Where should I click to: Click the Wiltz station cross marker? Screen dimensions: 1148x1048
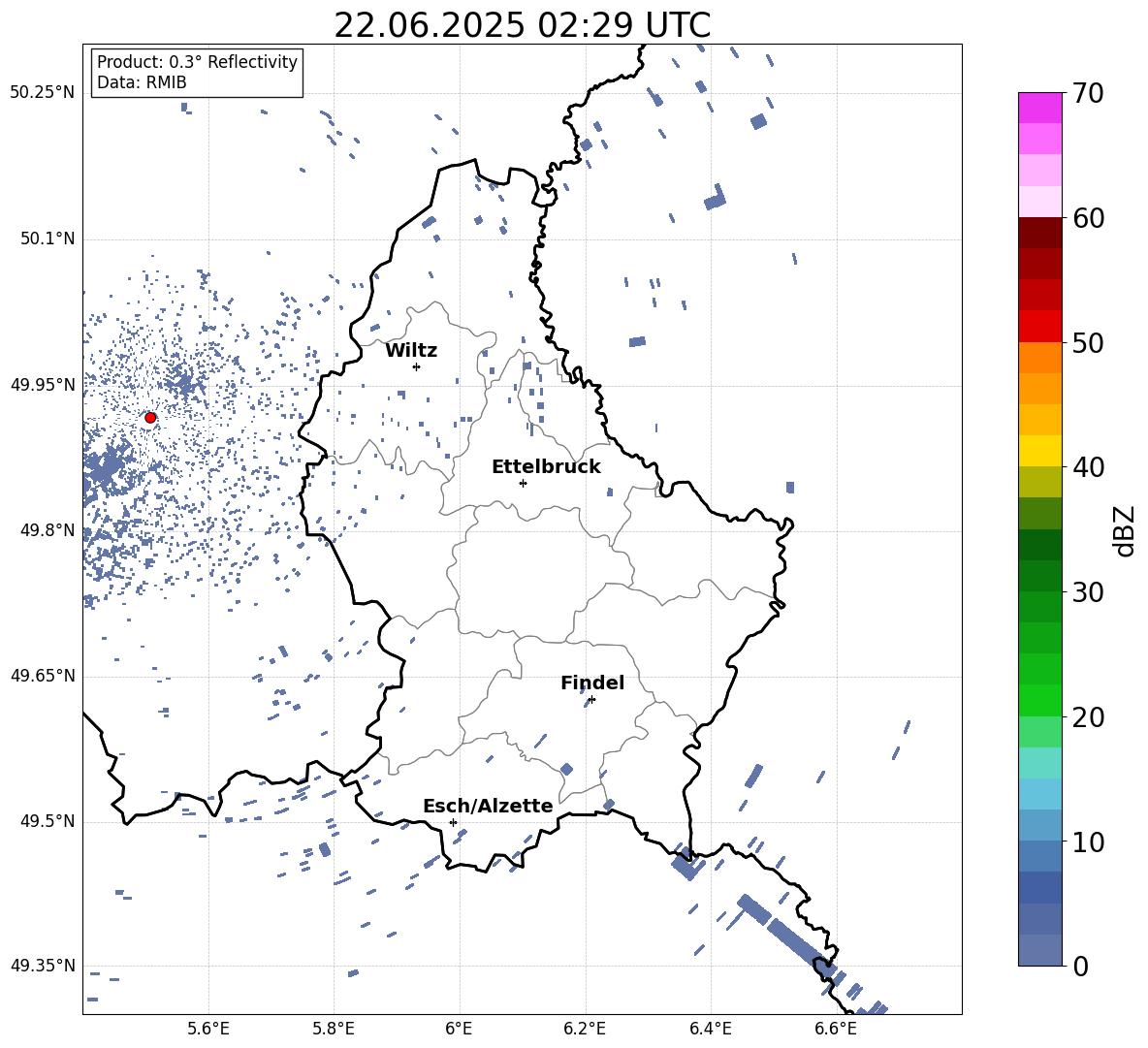(417, 366)
